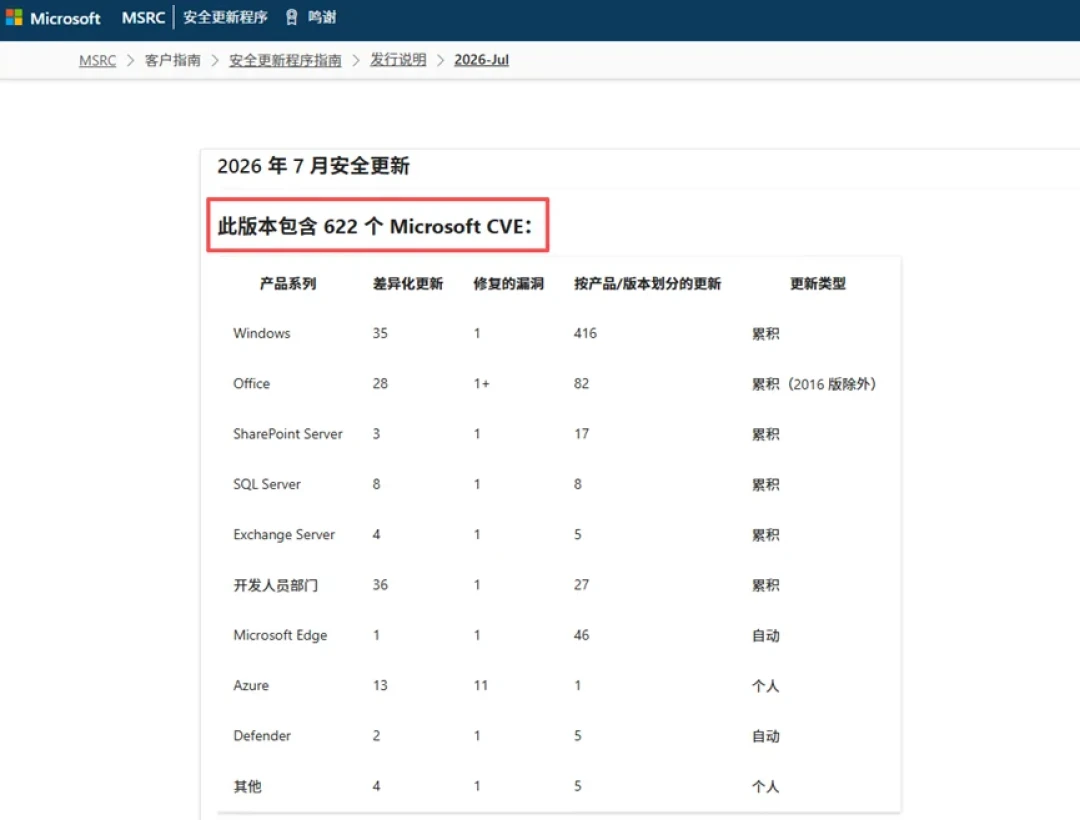Click the value 82 in Office row
1080x820 pixels.
(581, 383)
